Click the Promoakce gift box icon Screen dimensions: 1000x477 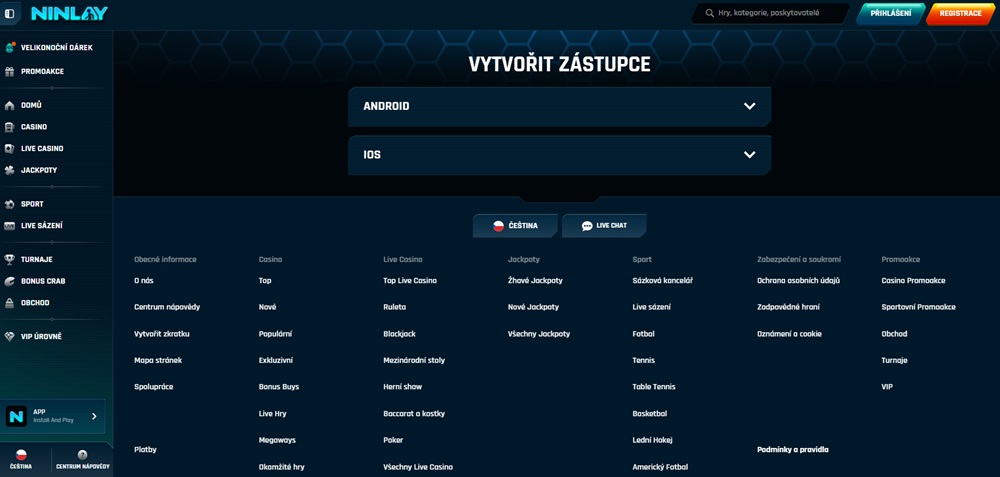[x=9, y=71]
